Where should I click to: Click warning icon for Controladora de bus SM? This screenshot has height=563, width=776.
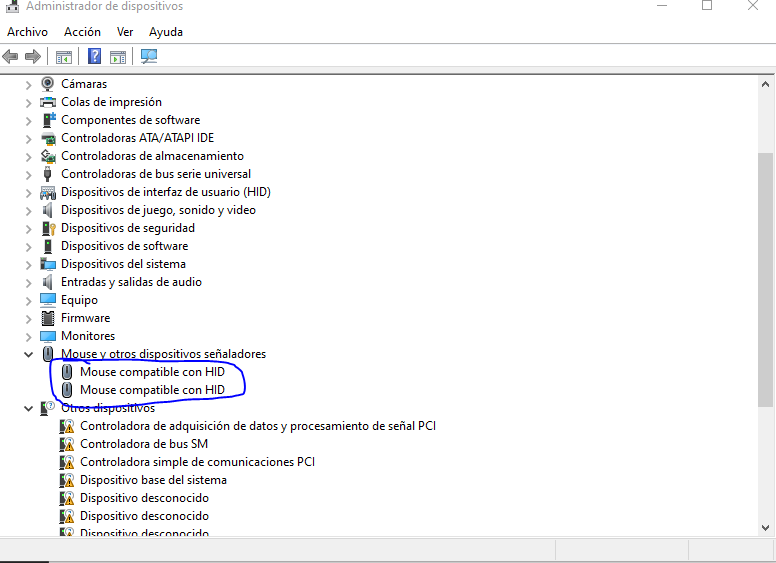coord(66,444)
